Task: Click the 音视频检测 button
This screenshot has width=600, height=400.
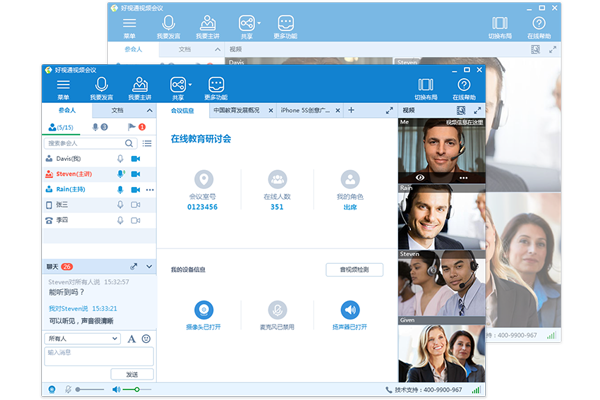Action: tap(354, 270)
